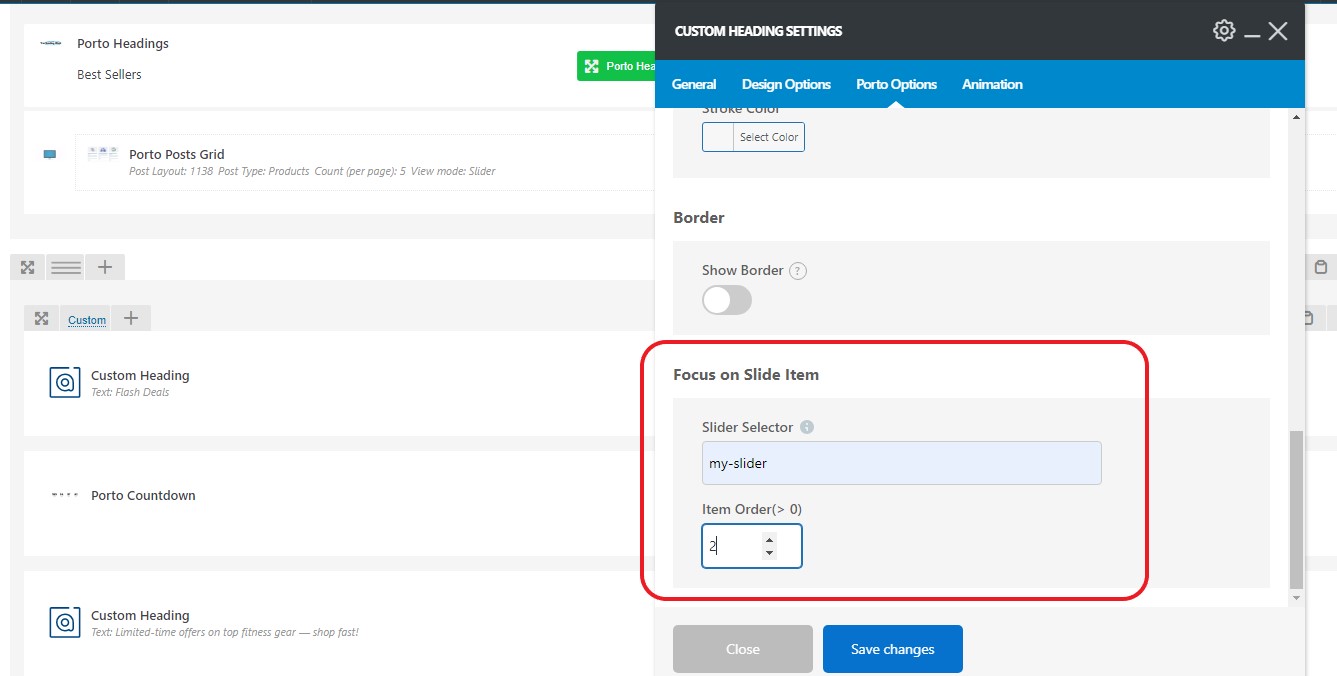1337x676 pixels.
Task: Increase Item Order with the up arrow
Action: [x=769, y=540]
